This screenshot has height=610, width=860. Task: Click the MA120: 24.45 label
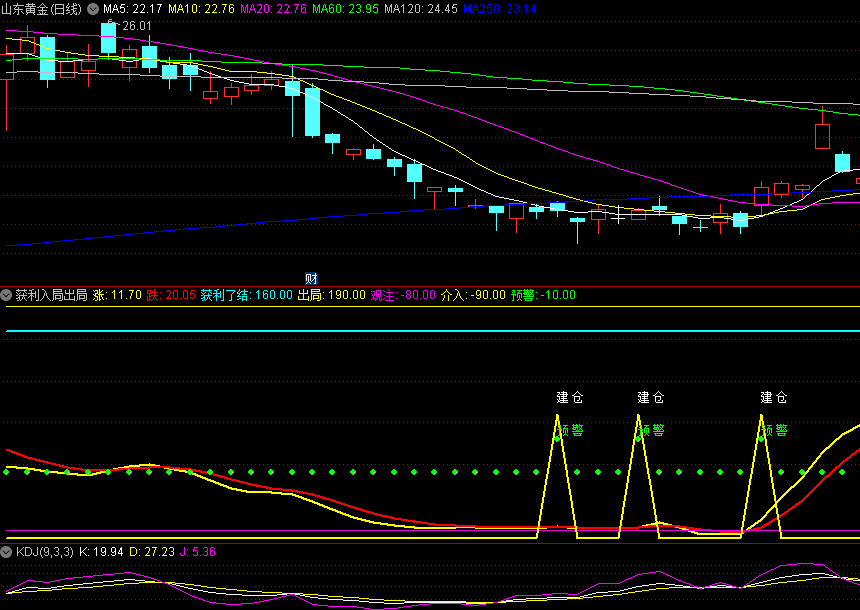[x=421, y=9]
